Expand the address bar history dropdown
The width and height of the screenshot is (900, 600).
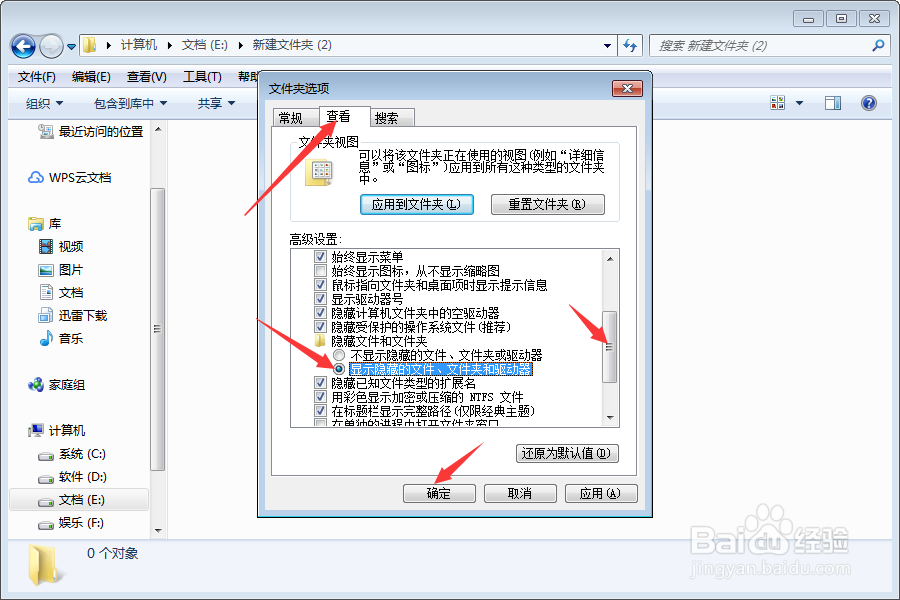click(608, 45)
